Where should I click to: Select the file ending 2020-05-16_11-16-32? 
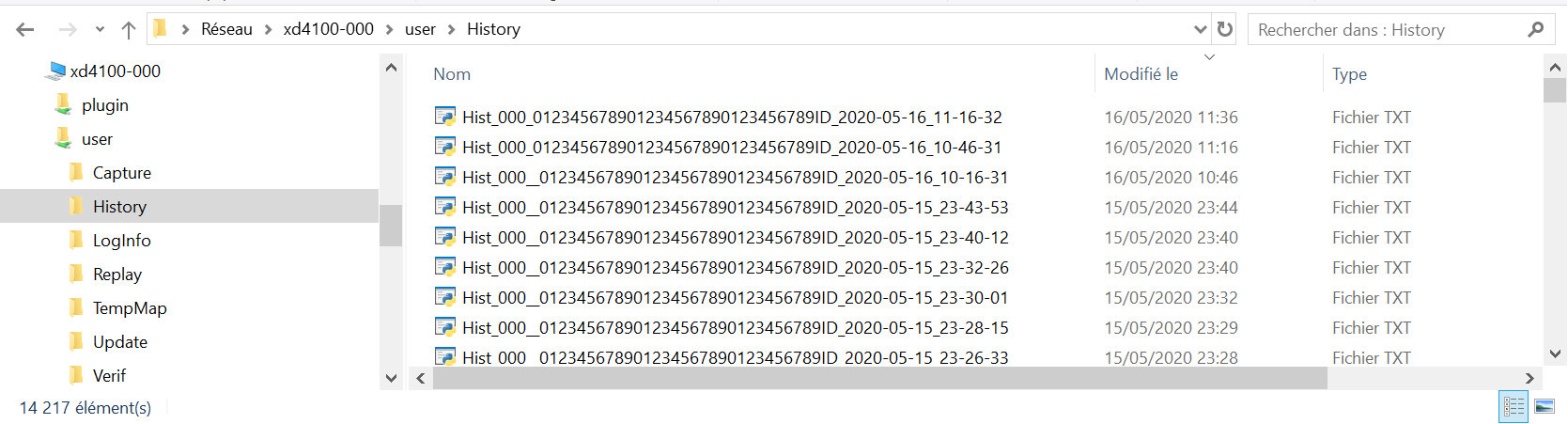[x=732, y=118]
